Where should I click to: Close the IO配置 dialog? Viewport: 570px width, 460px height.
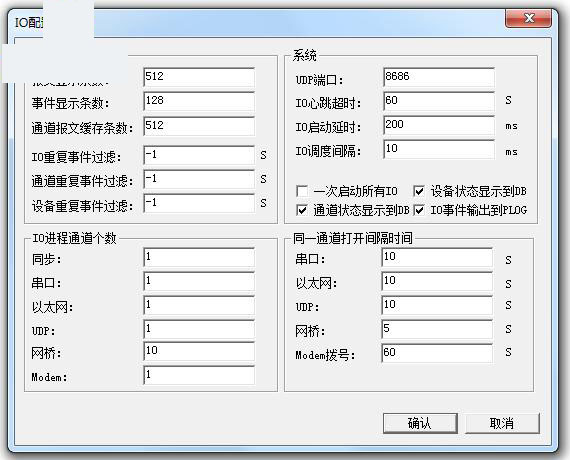tap(529, 18)
